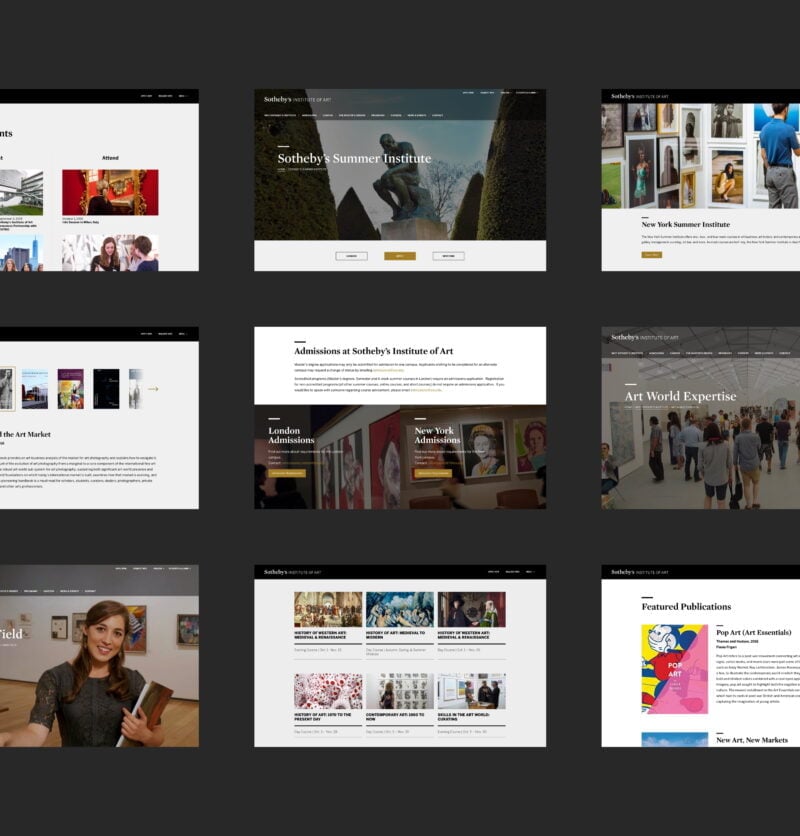Image resolution: width=800 pixels, height=836 pixels.
Task: Click the gold carousel arrow beside the book covers
Action: [153, 389]
